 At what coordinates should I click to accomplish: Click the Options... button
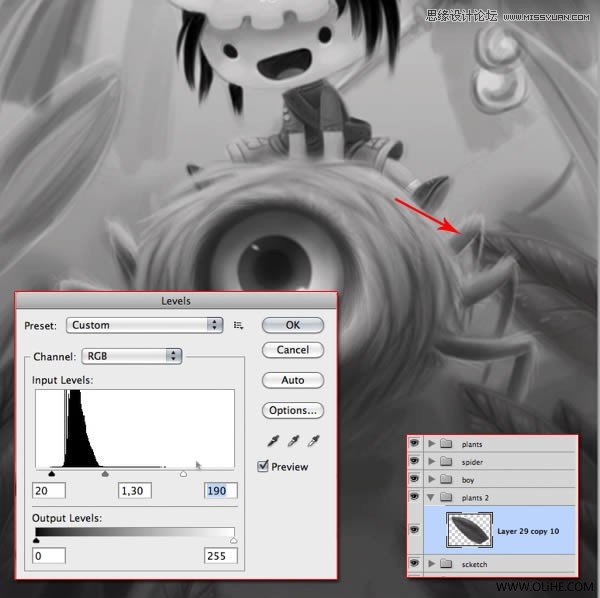[293, 411]
